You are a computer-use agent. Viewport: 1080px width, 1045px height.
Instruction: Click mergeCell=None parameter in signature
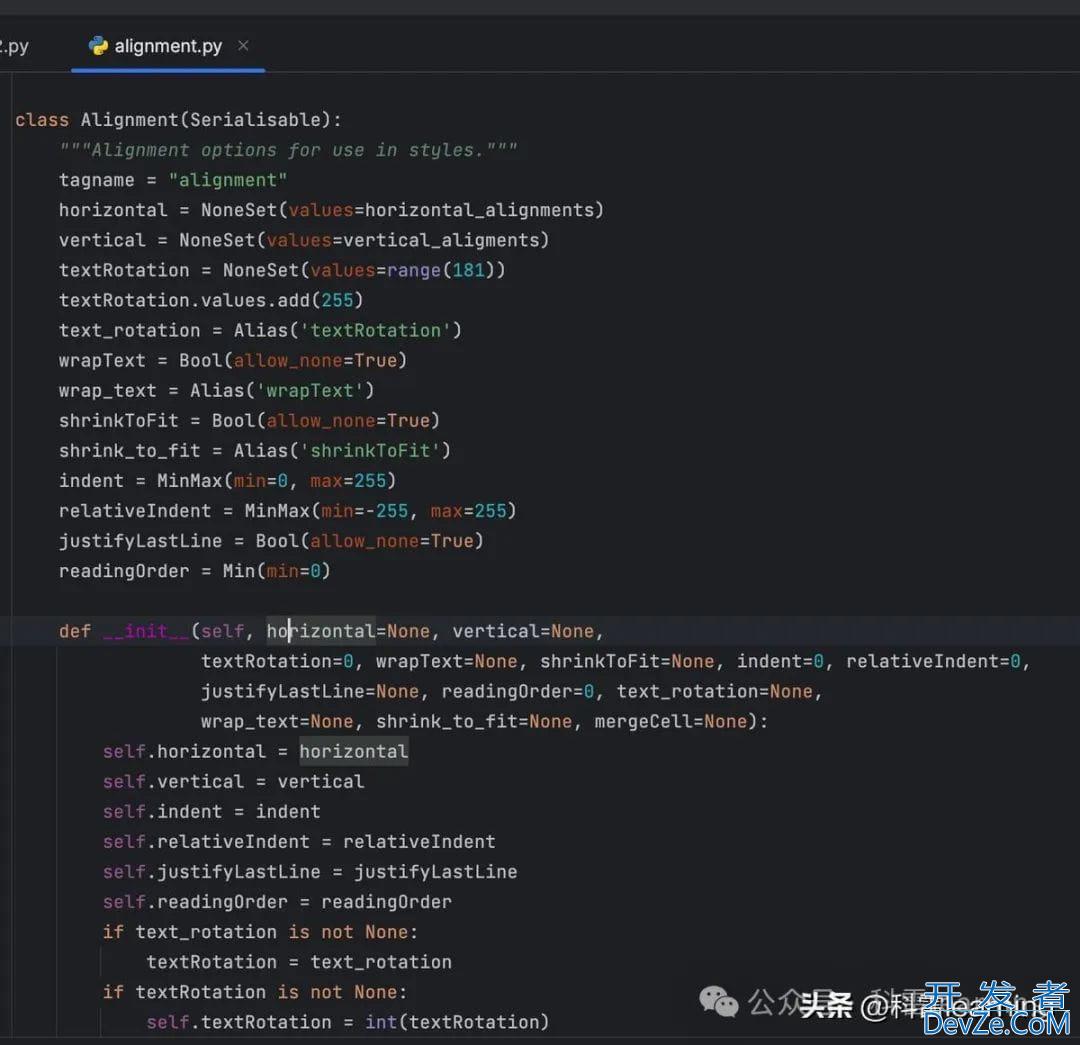coord(671,721)
